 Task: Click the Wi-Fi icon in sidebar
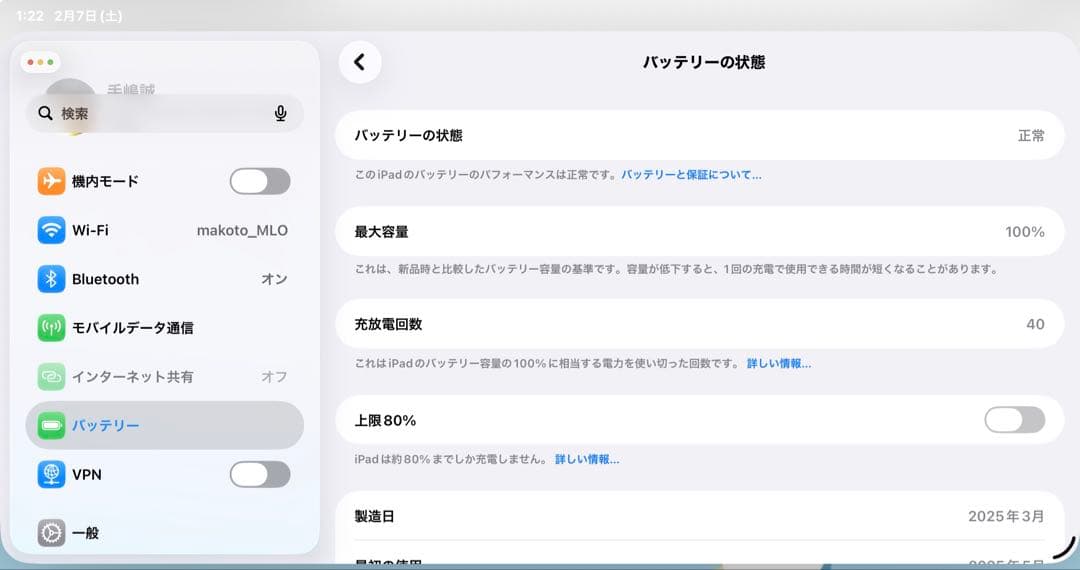click(51, 230)
